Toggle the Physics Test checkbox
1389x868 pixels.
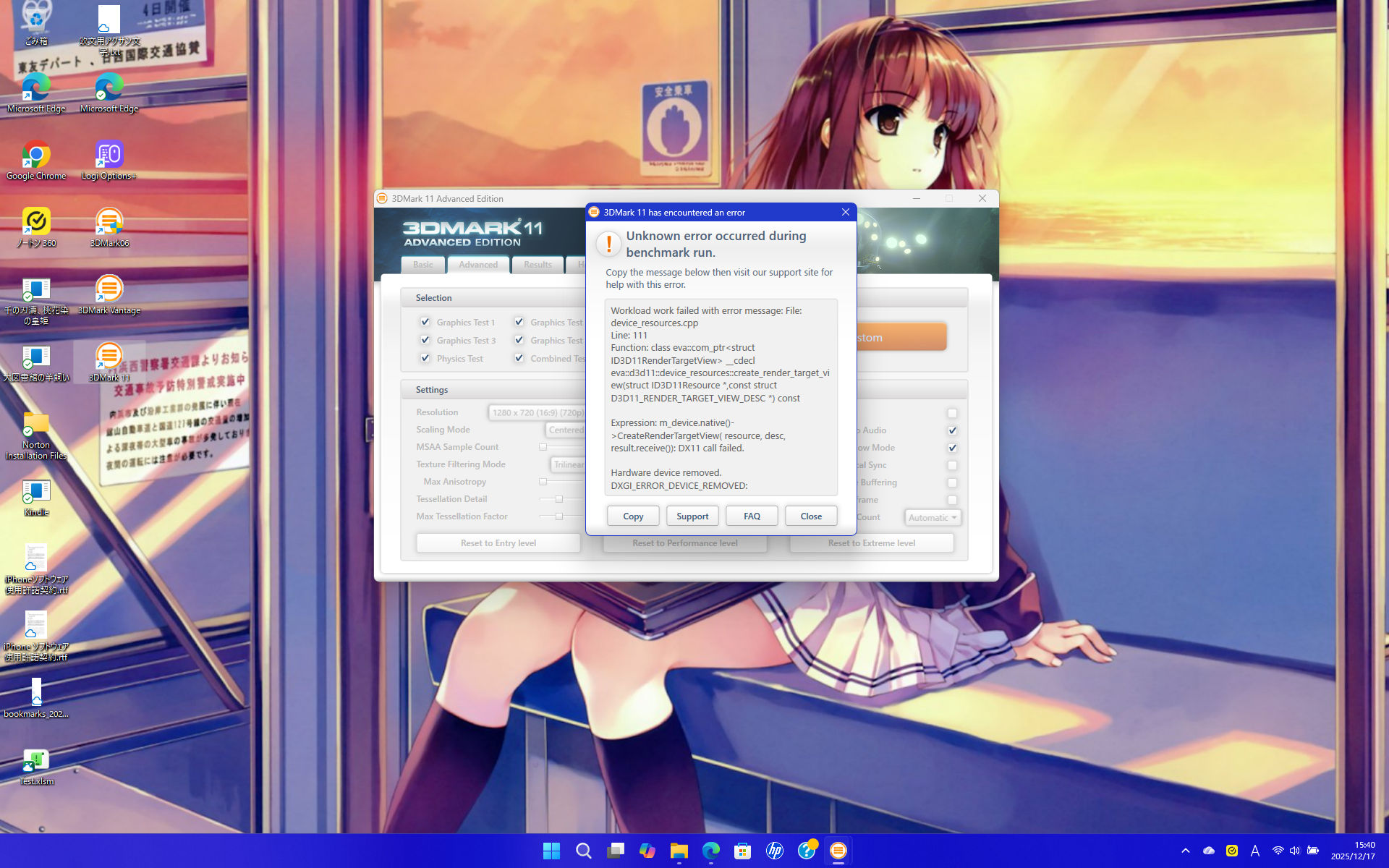[425, 358]
